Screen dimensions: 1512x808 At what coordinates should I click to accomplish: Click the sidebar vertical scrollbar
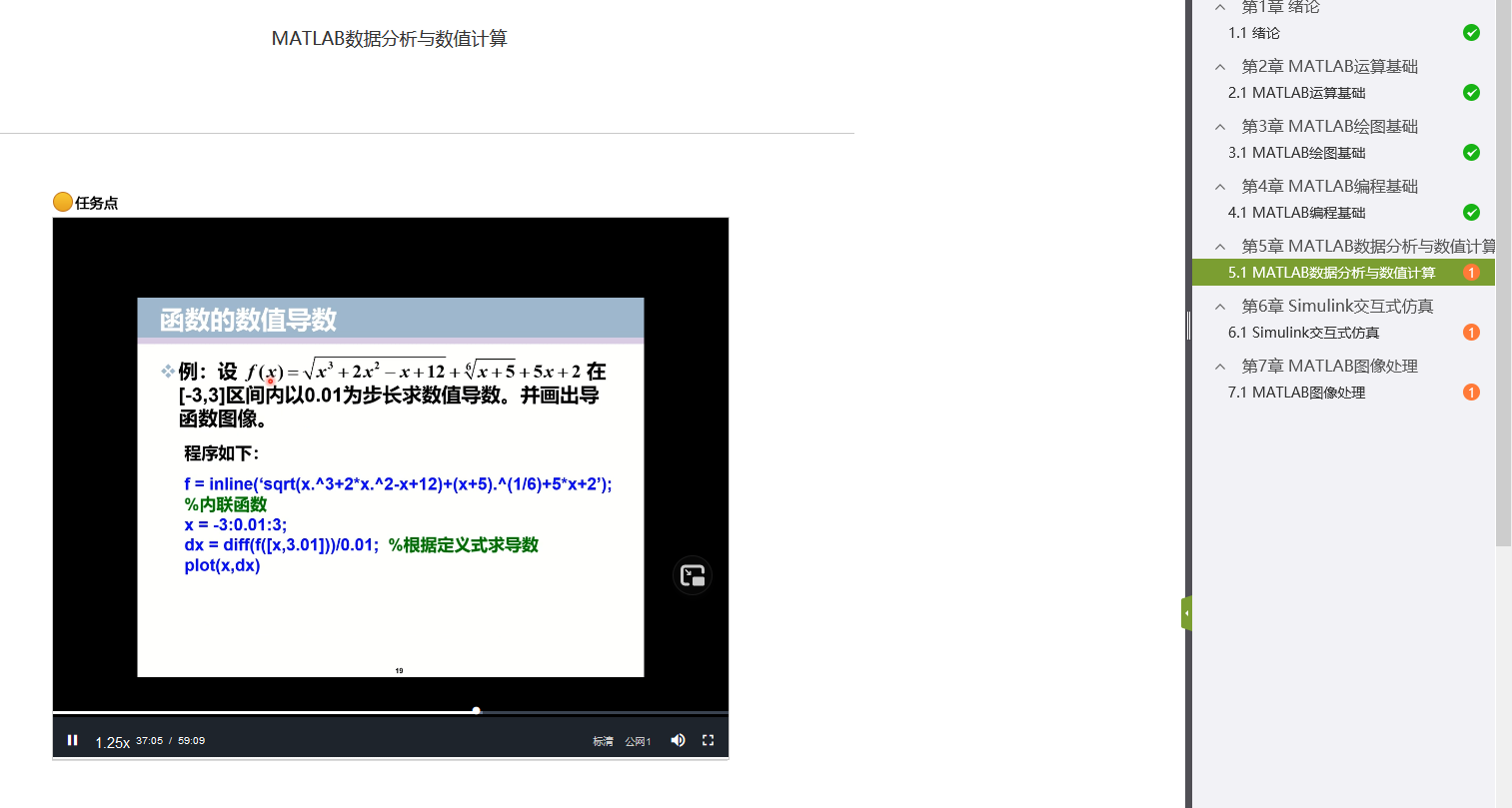tap(1503, 273)
